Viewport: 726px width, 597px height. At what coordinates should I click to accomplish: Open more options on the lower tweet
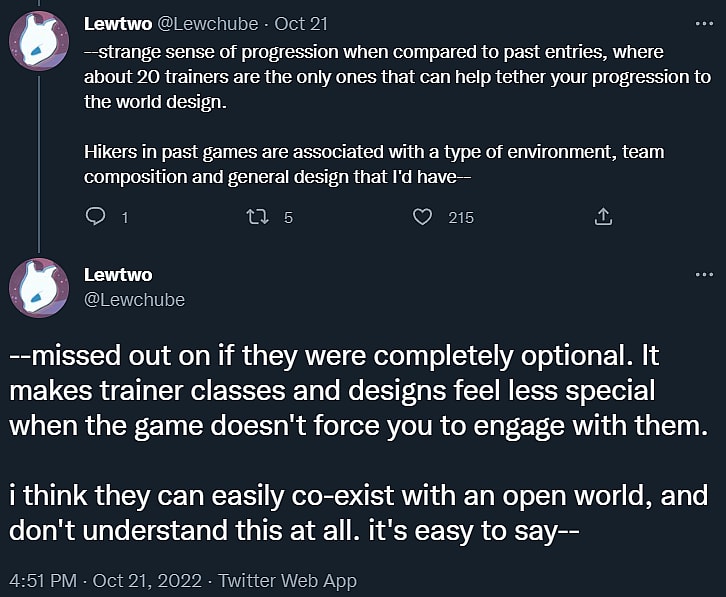703,274
